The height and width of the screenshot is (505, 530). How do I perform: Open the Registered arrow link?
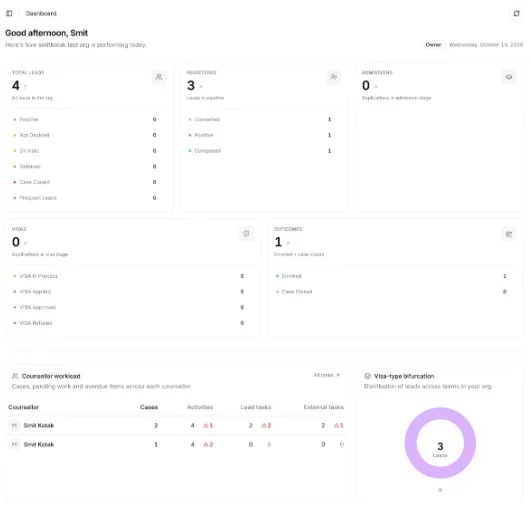200,87
